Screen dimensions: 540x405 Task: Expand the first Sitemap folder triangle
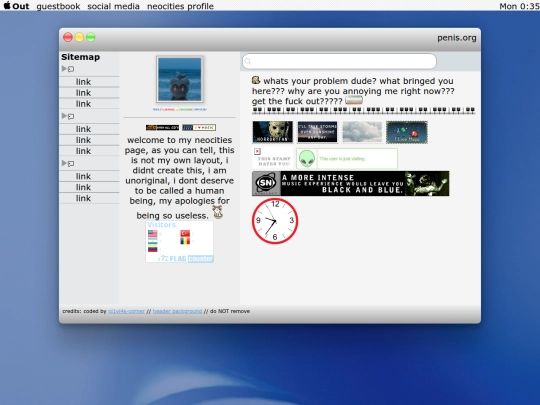click(x=64, y=69)
